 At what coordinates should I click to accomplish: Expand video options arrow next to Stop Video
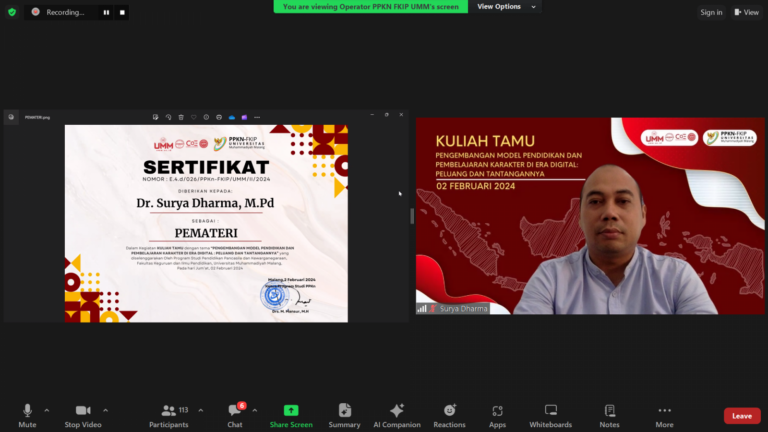pos(105,410)
